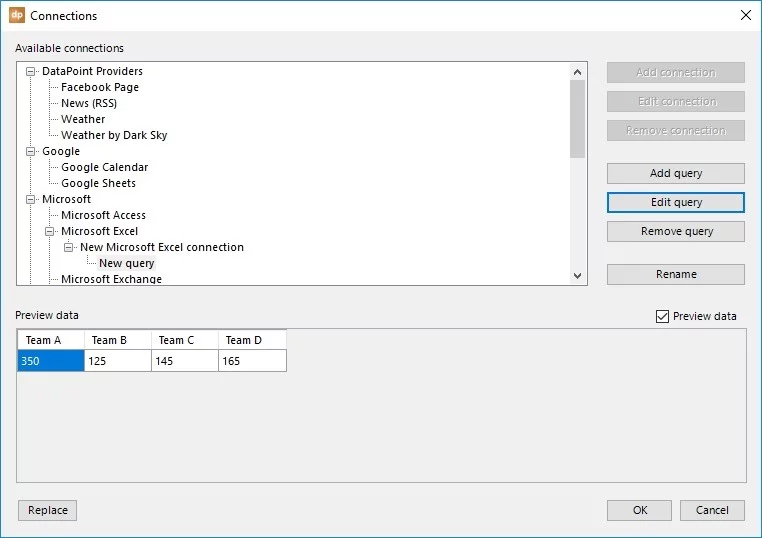
Task: Select the cell containing 145
Action: click(x=184, y=361)
